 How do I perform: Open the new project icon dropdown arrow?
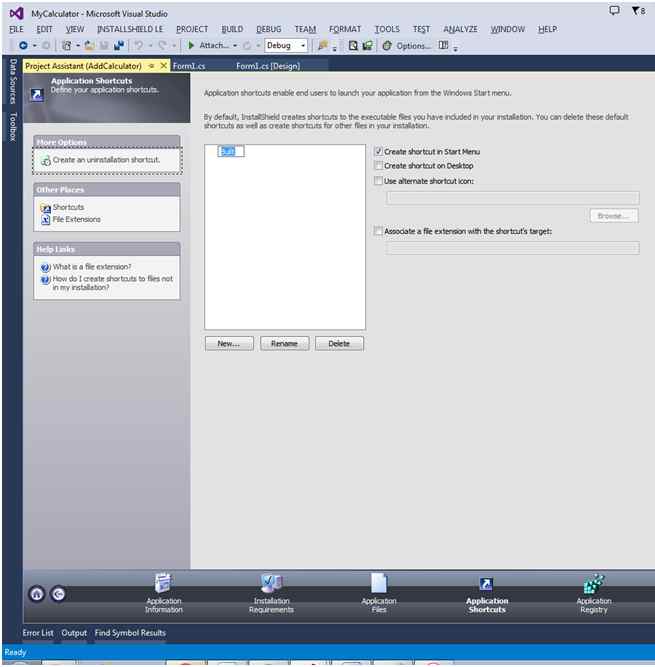coord(78,46)
